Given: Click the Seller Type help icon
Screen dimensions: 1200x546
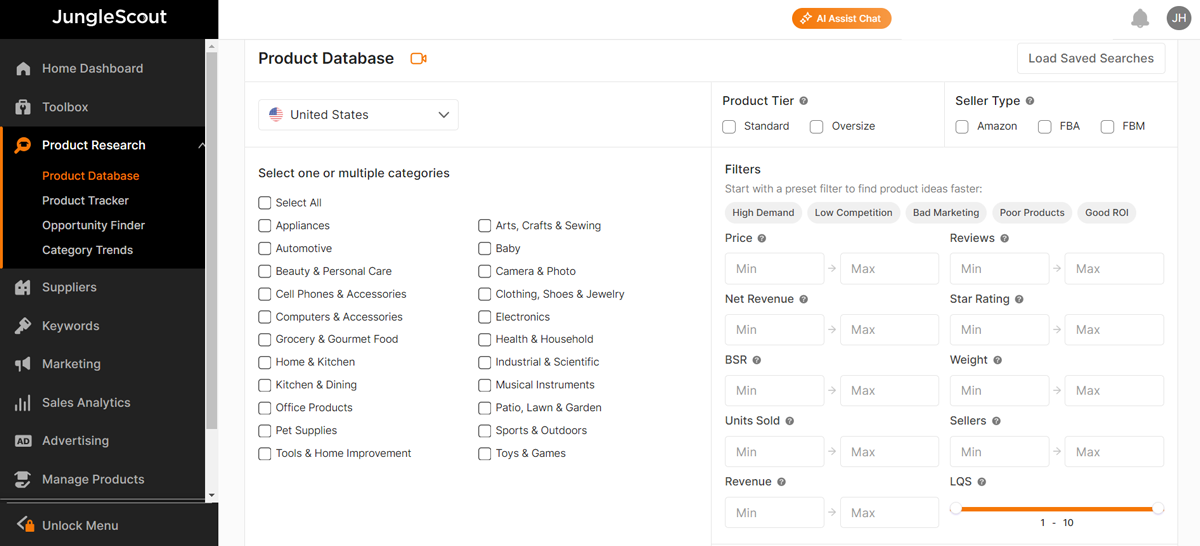Looking at the screenshot, I should [1030, 101].
